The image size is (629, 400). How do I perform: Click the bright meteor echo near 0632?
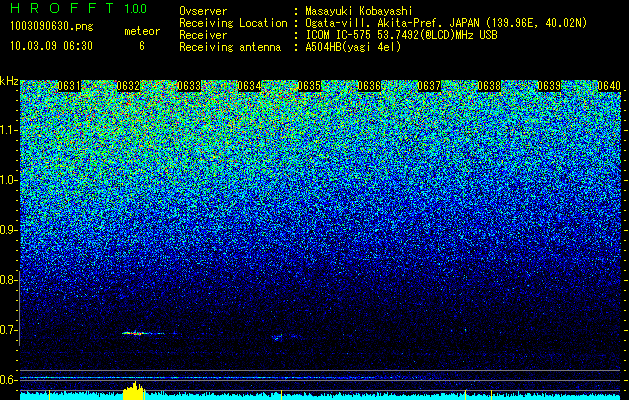coord(143,333)
